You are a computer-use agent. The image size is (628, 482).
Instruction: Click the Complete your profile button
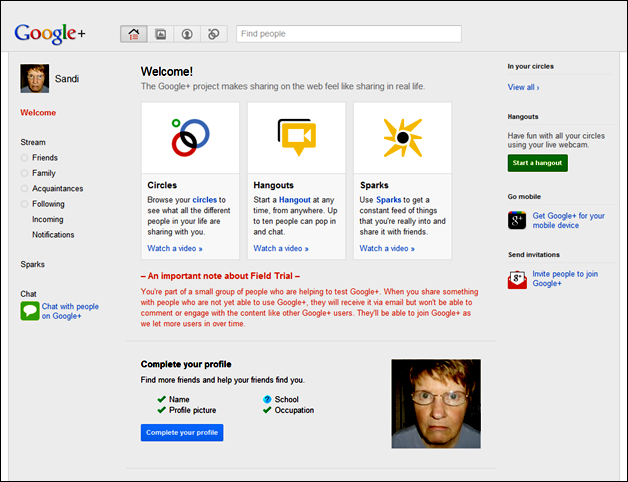(182, 432)
